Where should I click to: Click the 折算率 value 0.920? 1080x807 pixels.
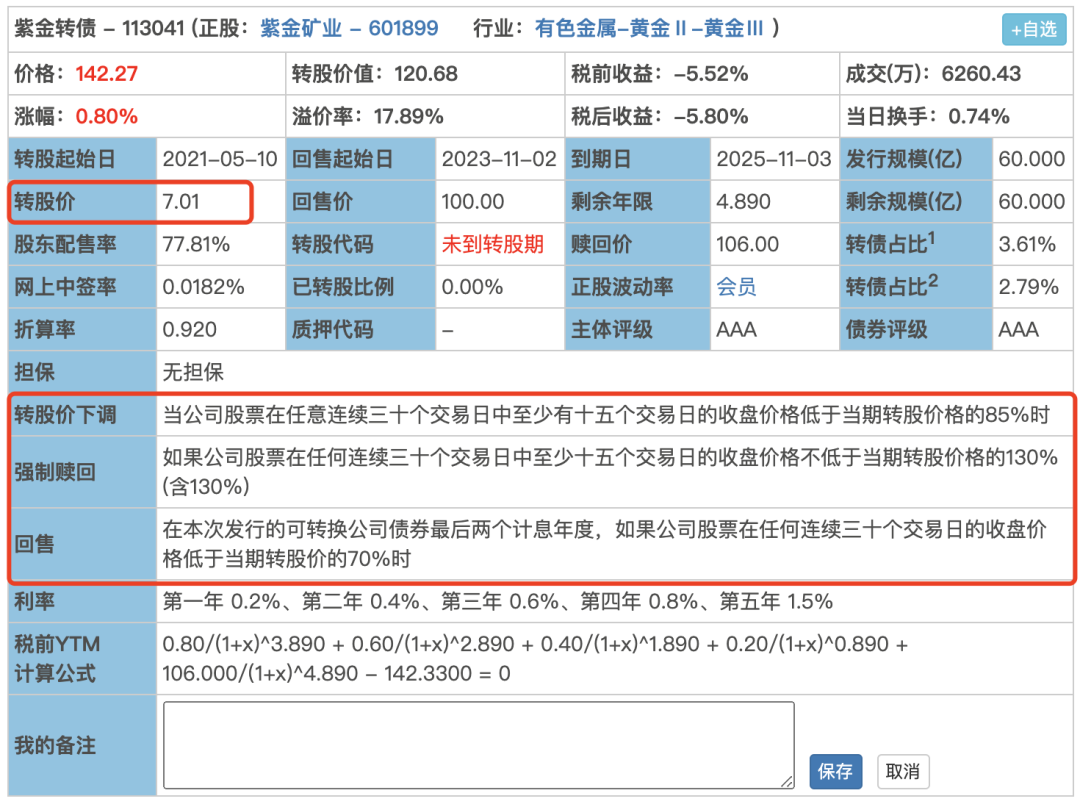pyautogui.click(x=189, y=330)
